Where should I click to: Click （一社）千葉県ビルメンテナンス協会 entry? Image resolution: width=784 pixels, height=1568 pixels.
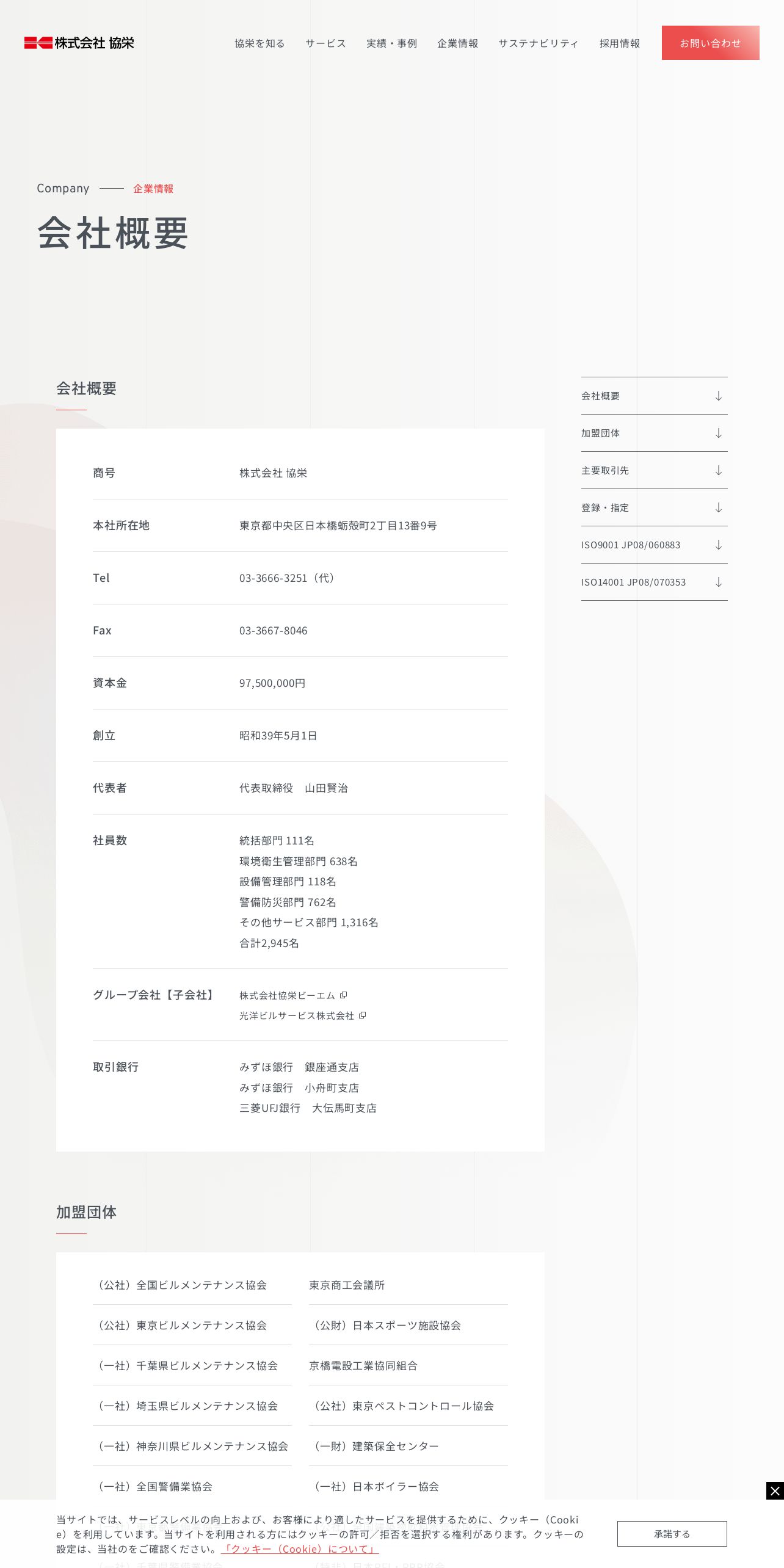point(186,1366)
